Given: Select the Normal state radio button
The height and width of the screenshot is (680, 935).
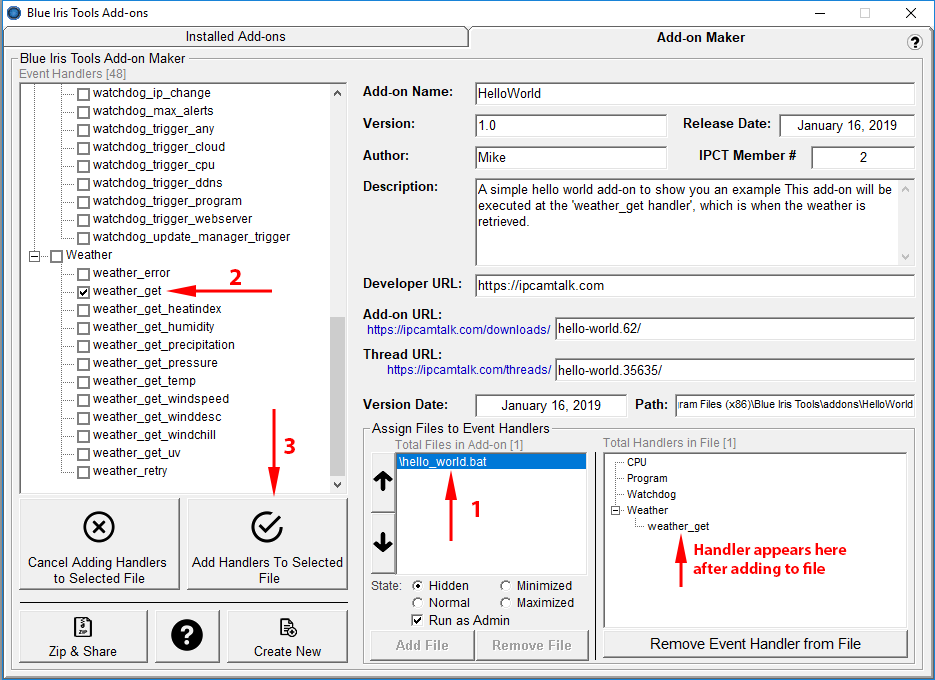Looking at the screenshot, I should [417, 602].
